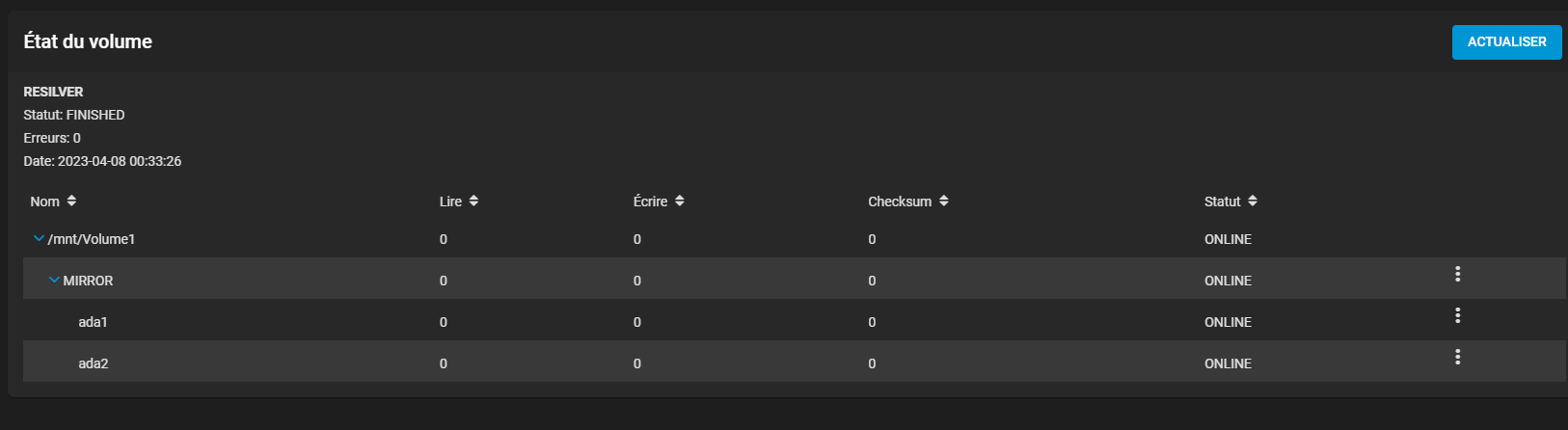This screenshot has height=430, width=1568.
Task: Select the MIRROR row label
Action: (x=88, y=281)
